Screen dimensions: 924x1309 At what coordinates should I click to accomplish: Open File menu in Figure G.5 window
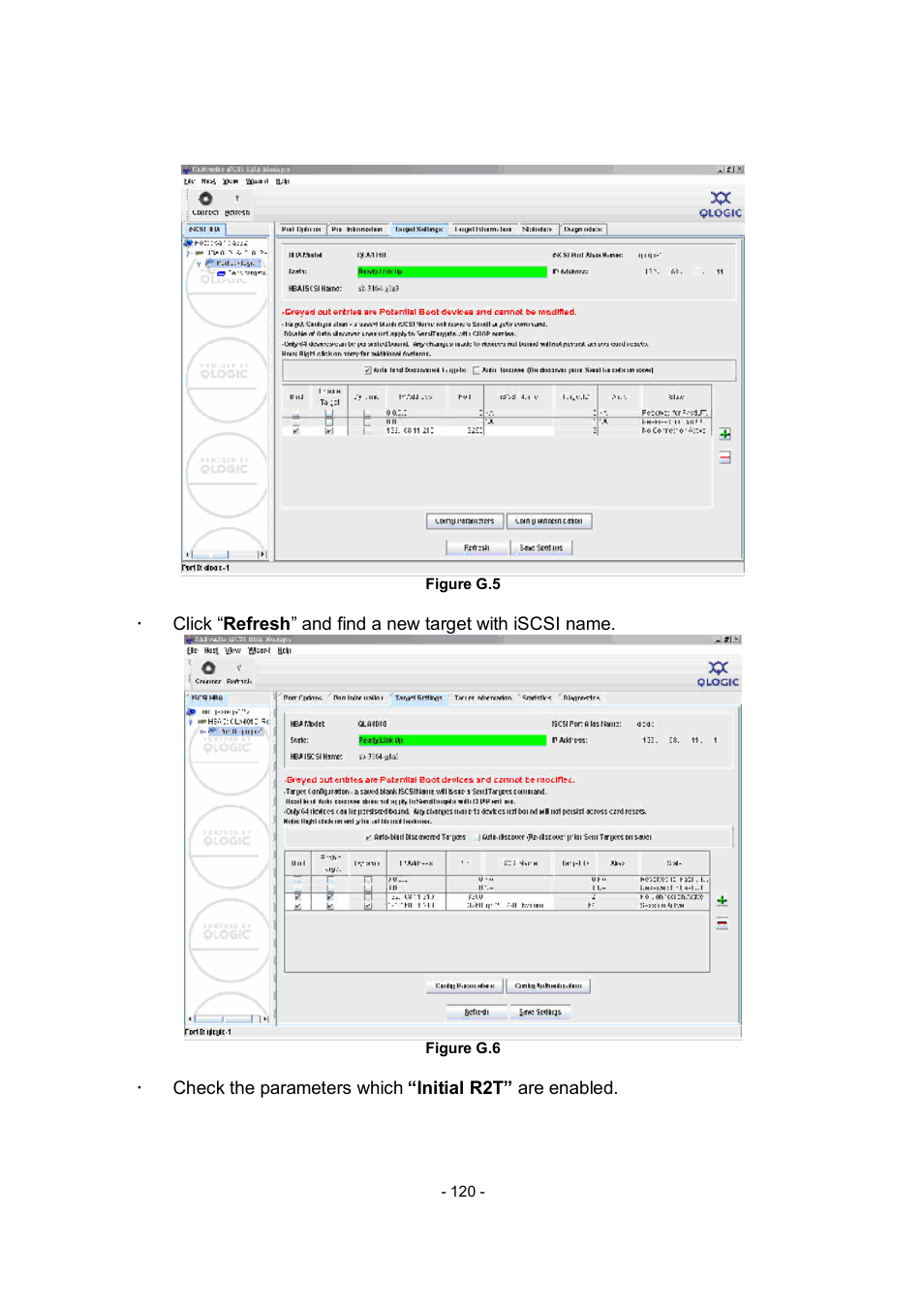pos(190,181)
